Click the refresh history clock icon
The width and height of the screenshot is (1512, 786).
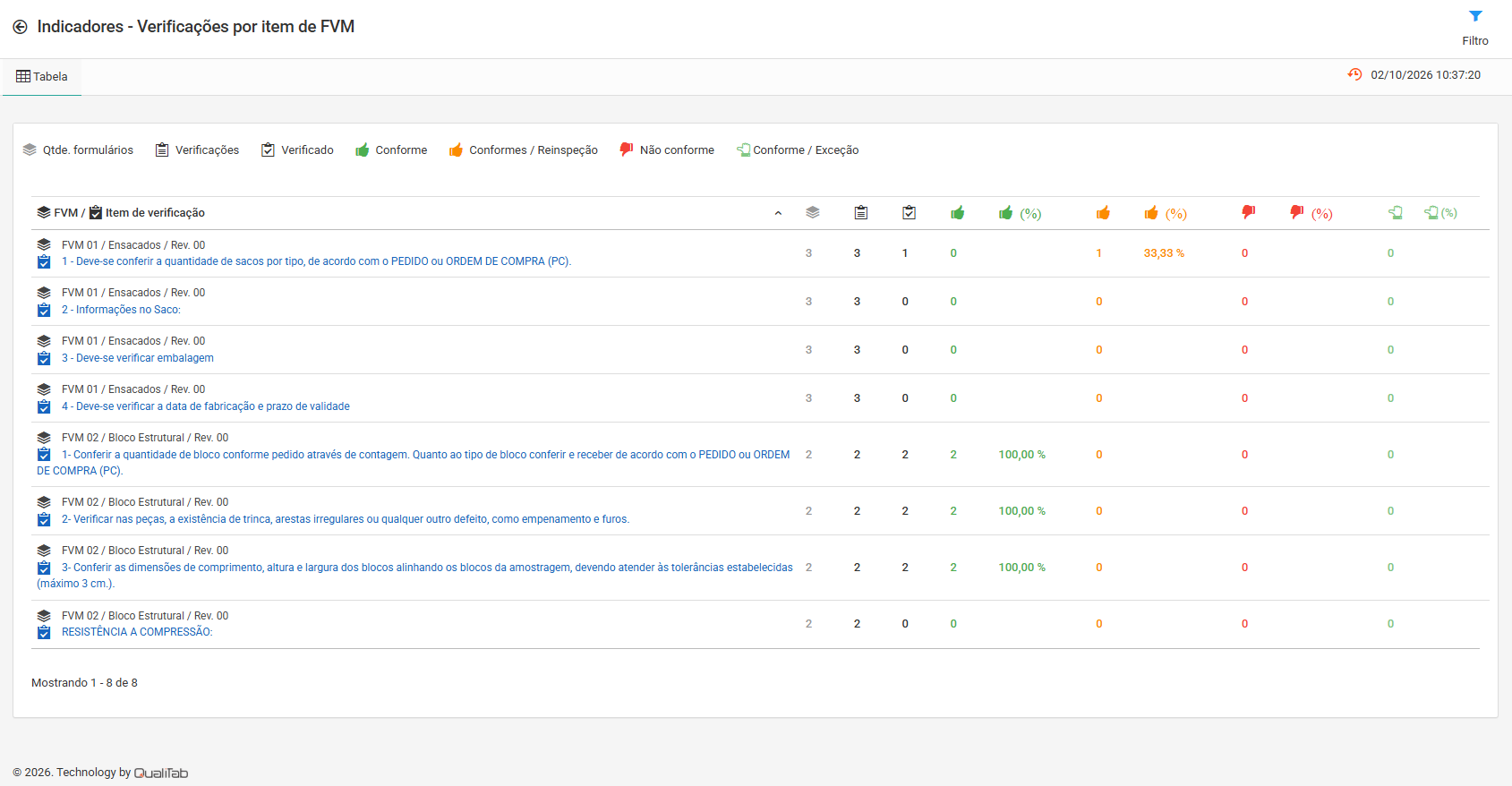tap(1354, 74)
